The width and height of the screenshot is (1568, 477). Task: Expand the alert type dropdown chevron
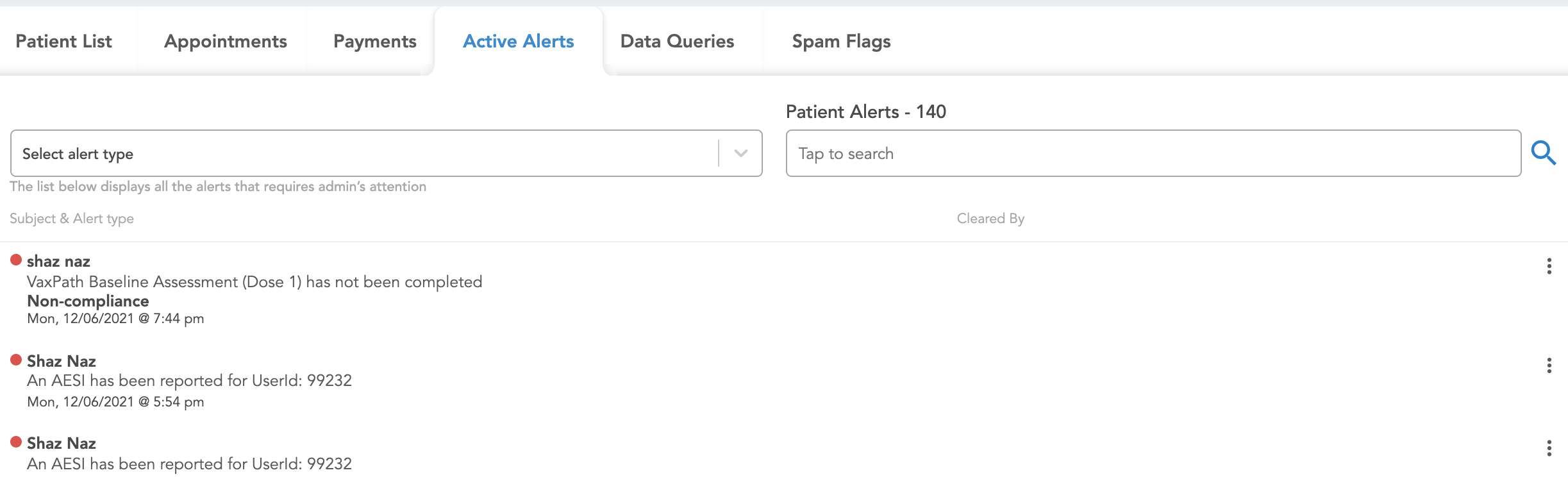point(740,153)
